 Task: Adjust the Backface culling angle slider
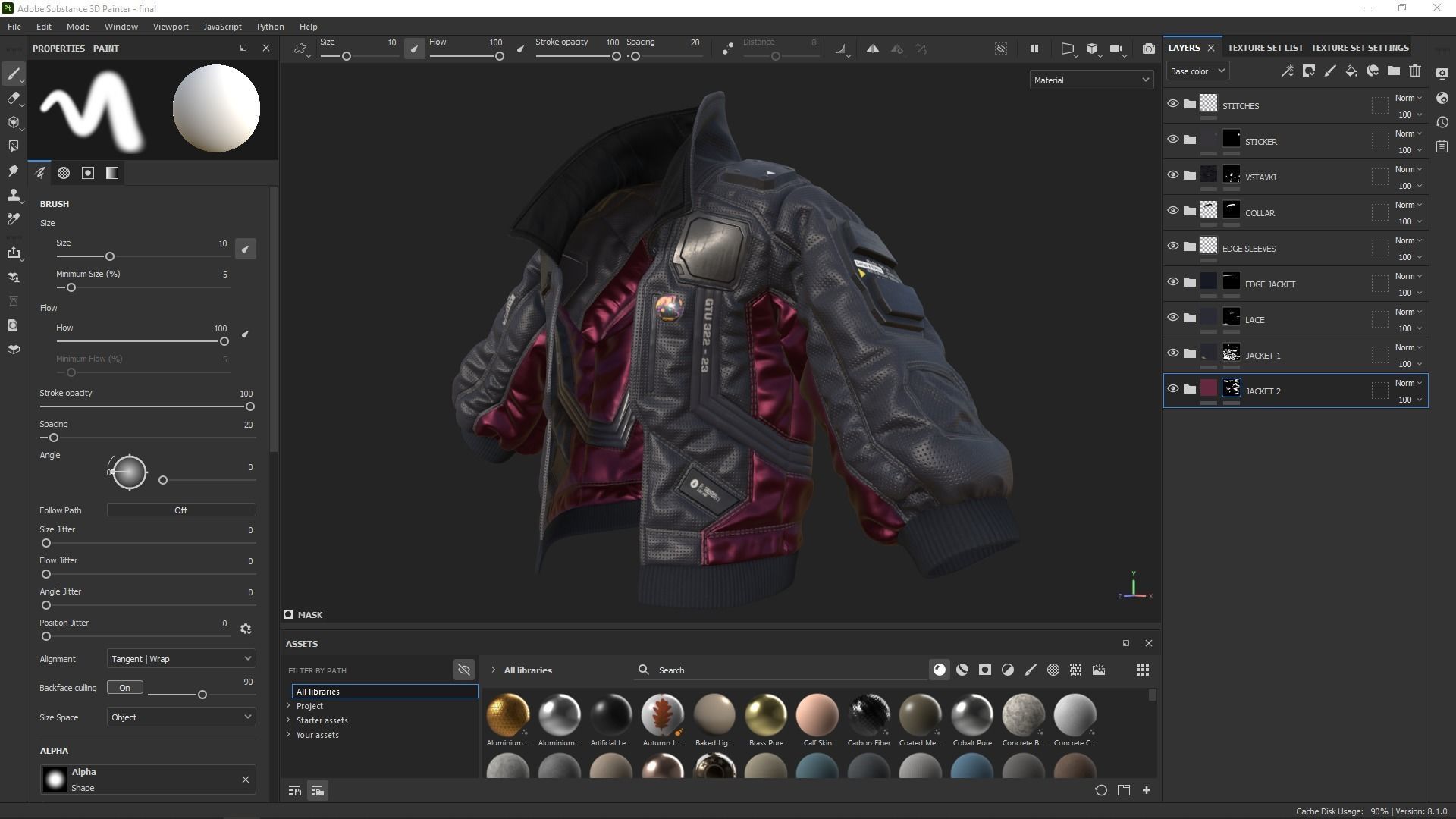click(201, 695)
